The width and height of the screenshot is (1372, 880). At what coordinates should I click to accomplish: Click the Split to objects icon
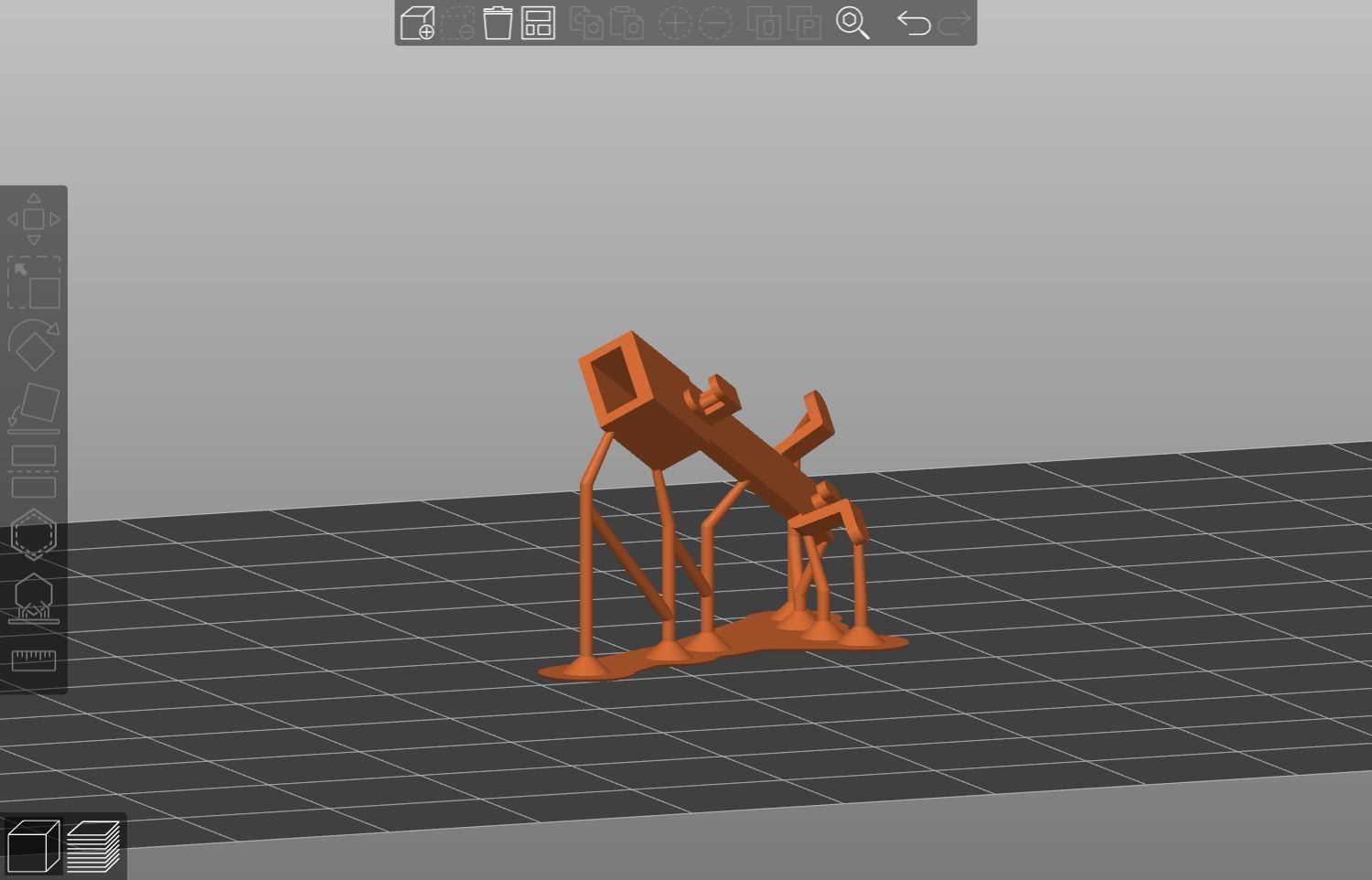(x=764, y=23)
